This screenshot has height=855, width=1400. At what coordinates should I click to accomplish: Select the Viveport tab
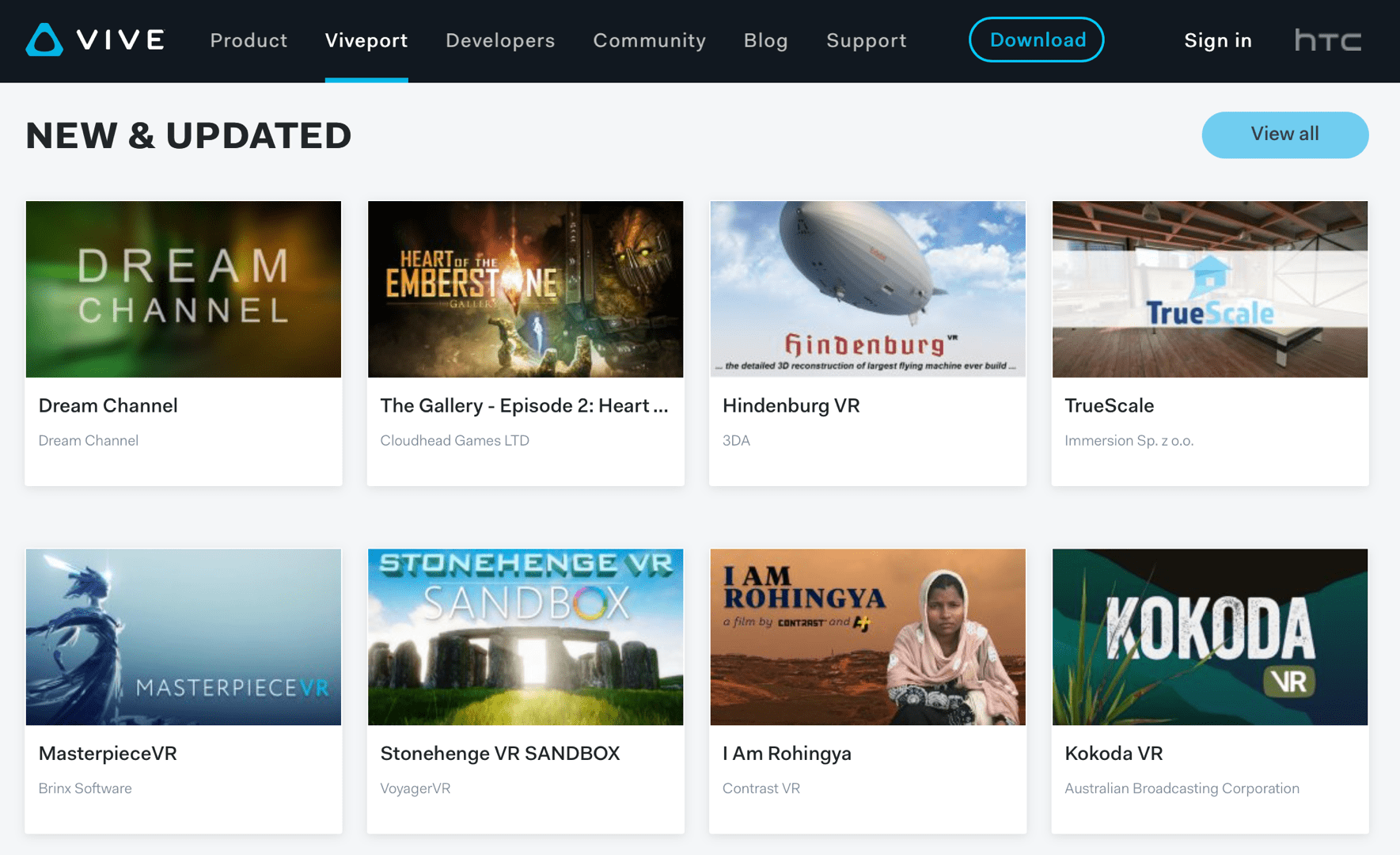pyautogui.click(x=366, y=40)
